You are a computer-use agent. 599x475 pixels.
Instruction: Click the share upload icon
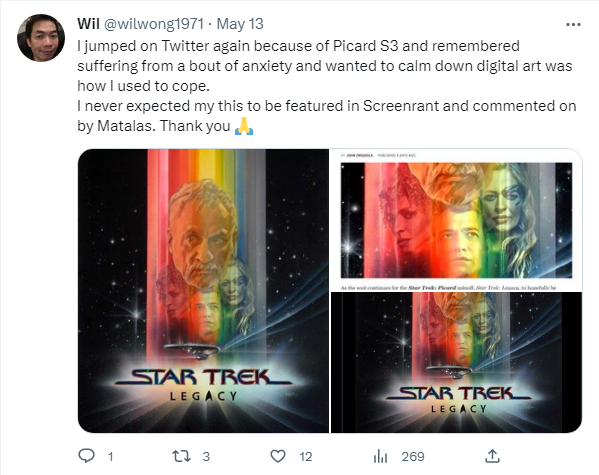point(492,456)
